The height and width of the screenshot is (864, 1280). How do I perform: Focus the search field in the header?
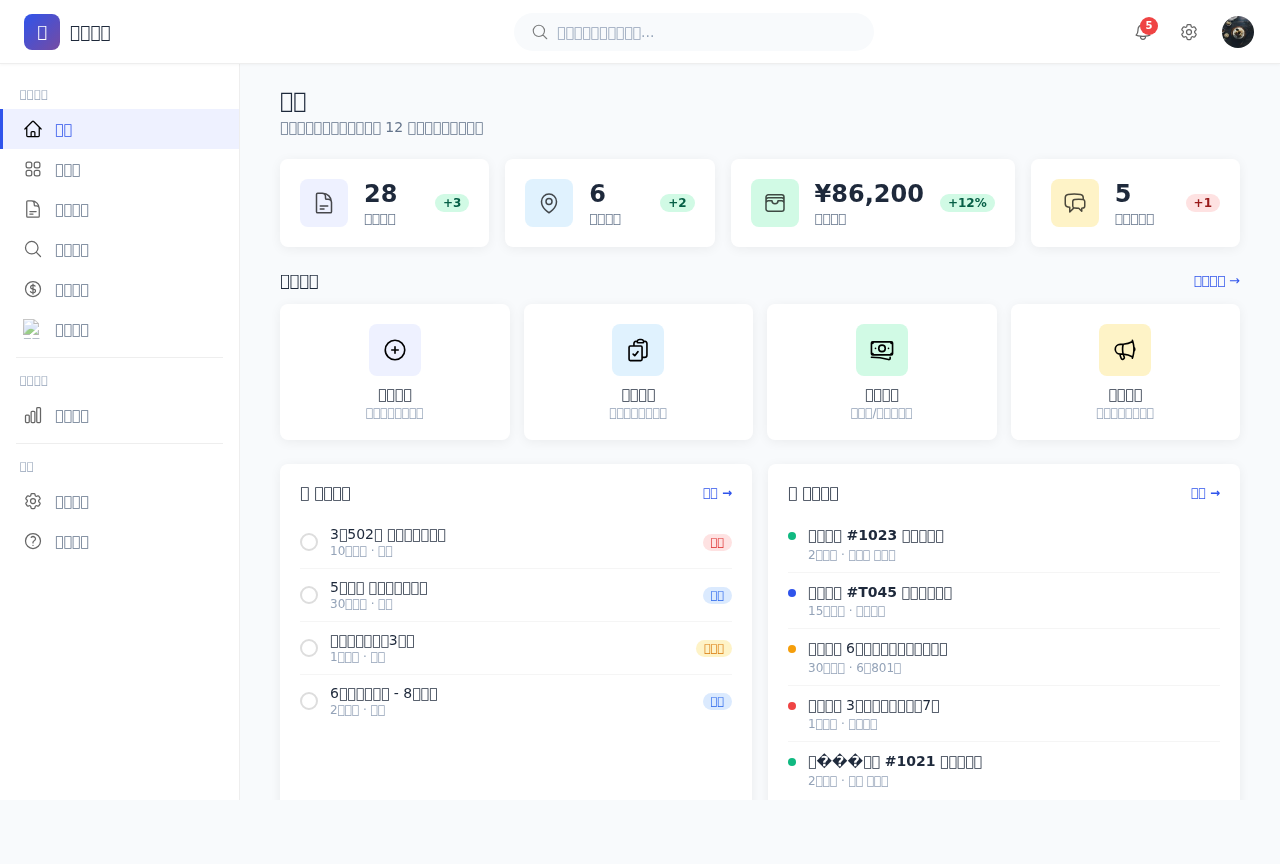click(x=694, y=32)
